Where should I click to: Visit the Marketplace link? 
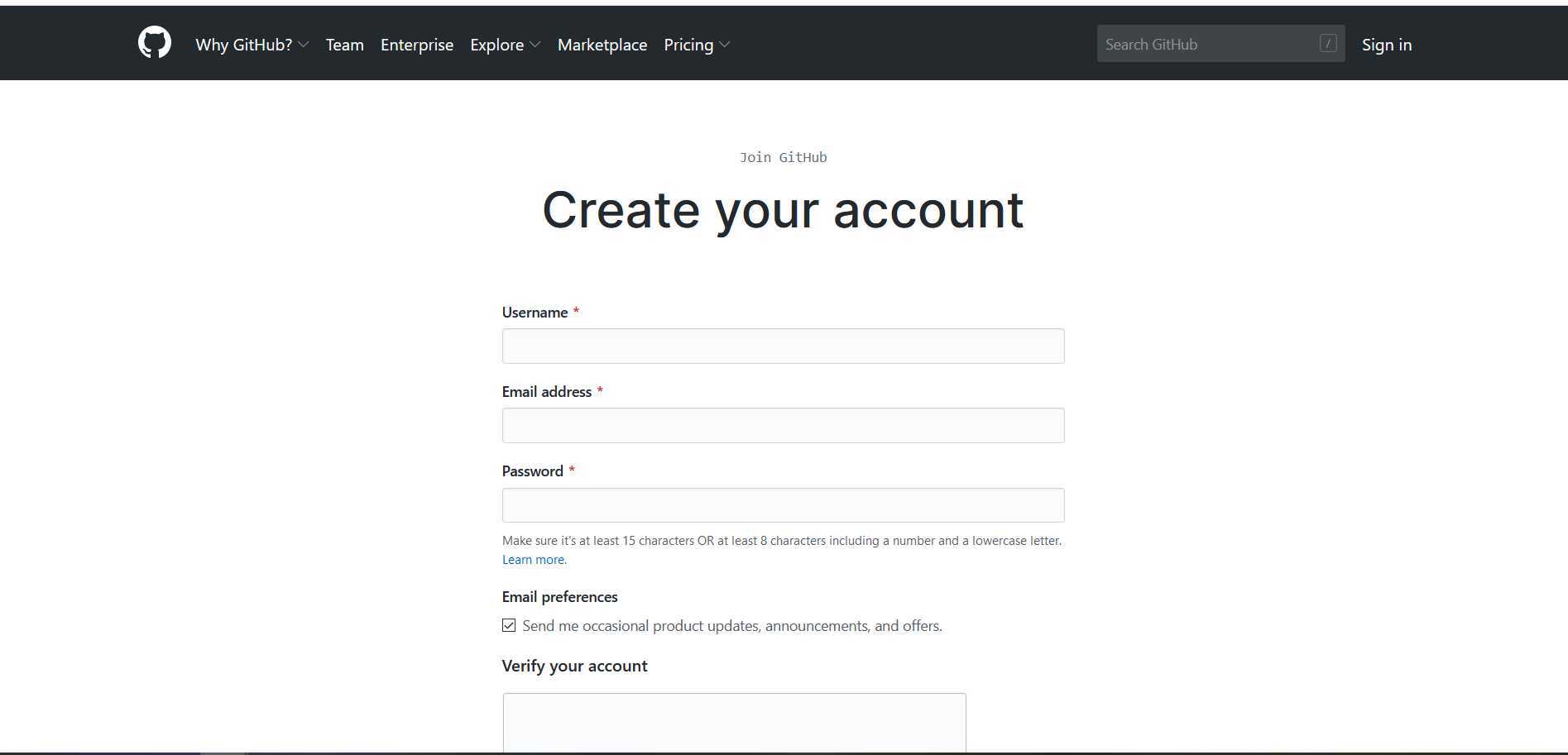point(602,45)
